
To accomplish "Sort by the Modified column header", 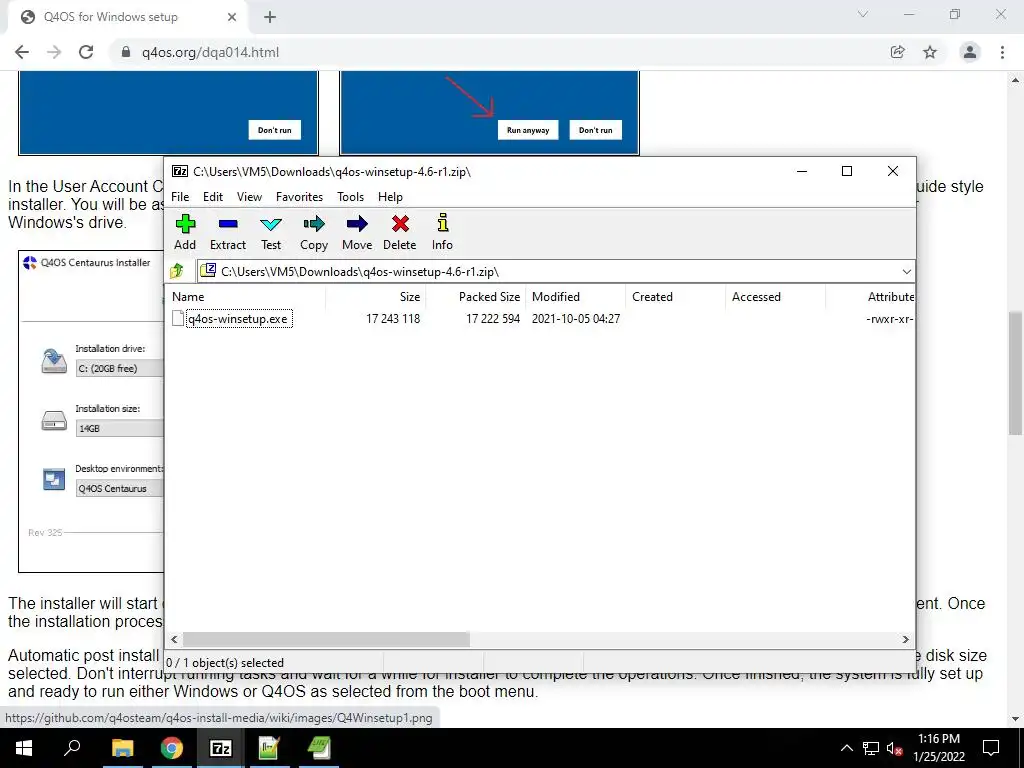I will (575, 296).
